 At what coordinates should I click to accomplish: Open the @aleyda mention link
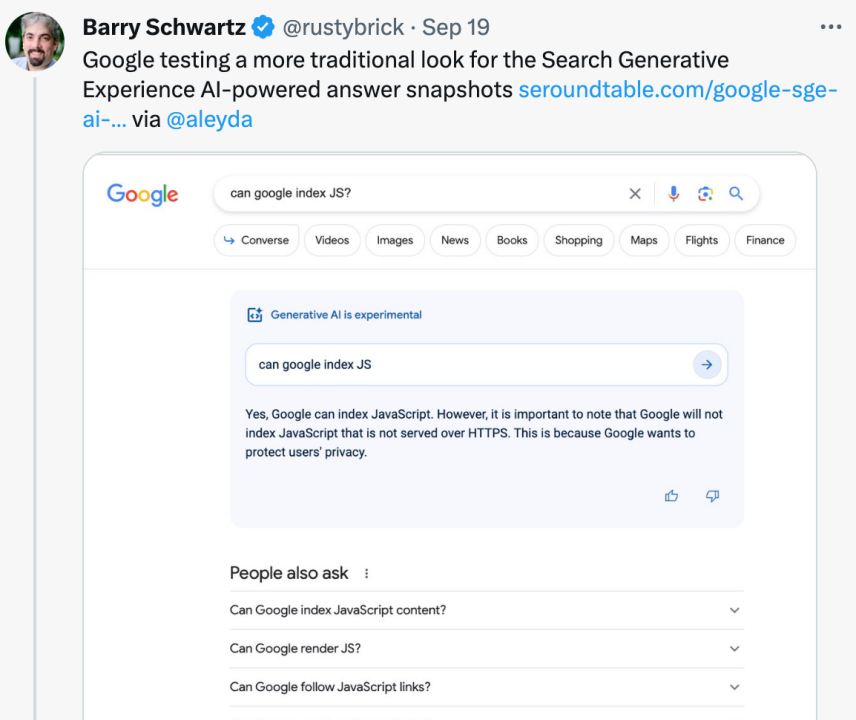[x=209, y=120]
